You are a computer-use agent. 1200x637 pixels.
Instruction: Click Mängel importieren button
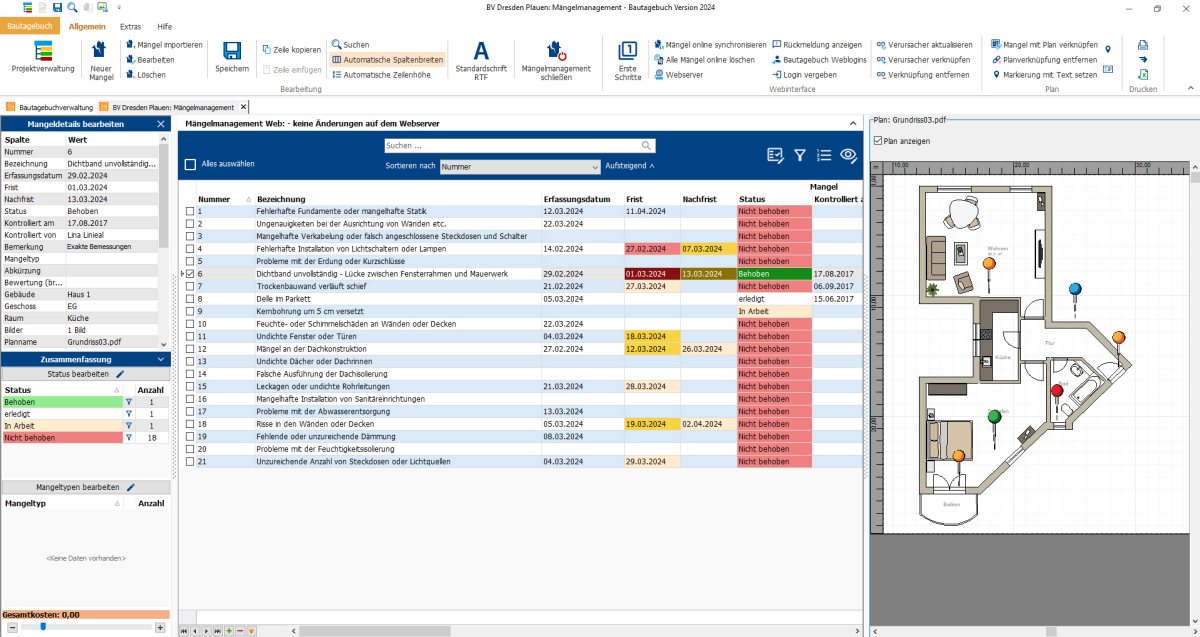164,45
